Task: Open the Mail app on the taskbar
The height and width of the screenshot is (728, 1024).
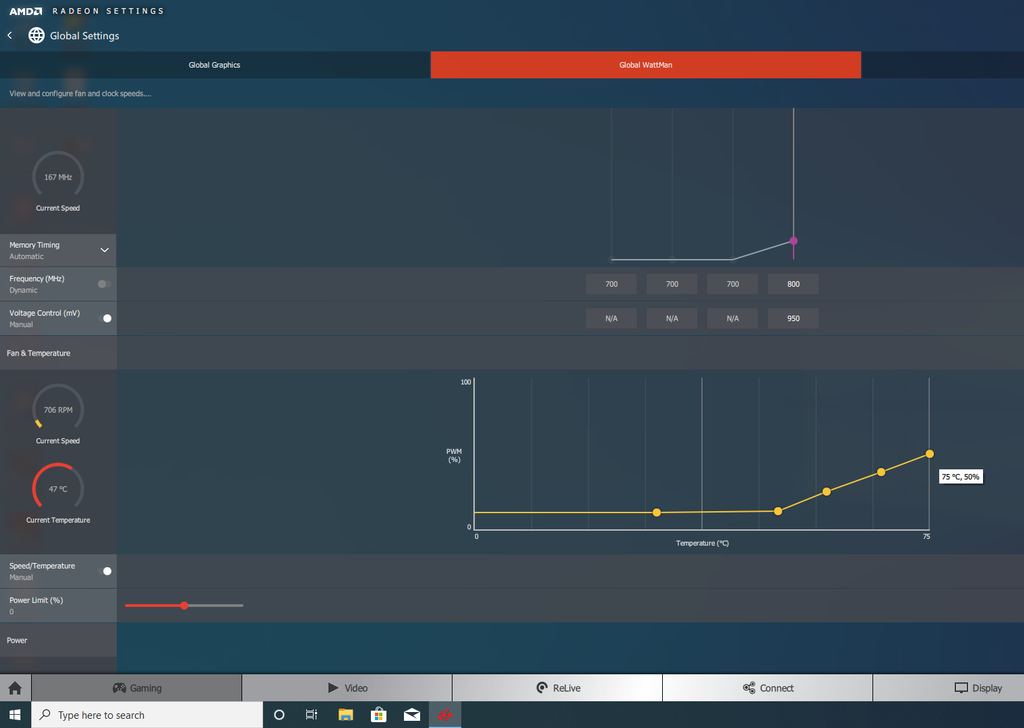Action: click(412, 715)
